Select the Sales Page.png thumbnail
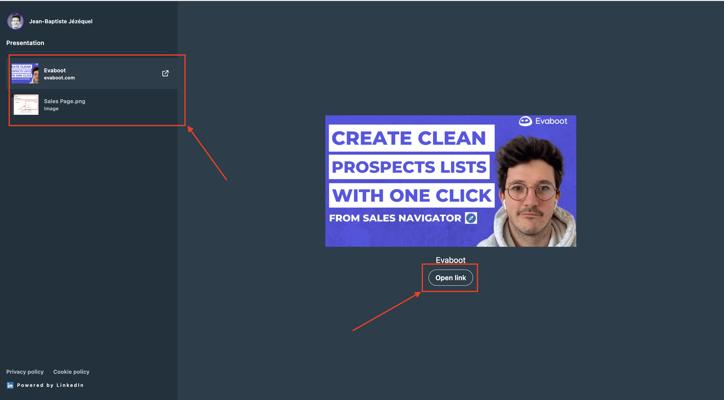Screen dimensions: 724x400 pos(26,104)
